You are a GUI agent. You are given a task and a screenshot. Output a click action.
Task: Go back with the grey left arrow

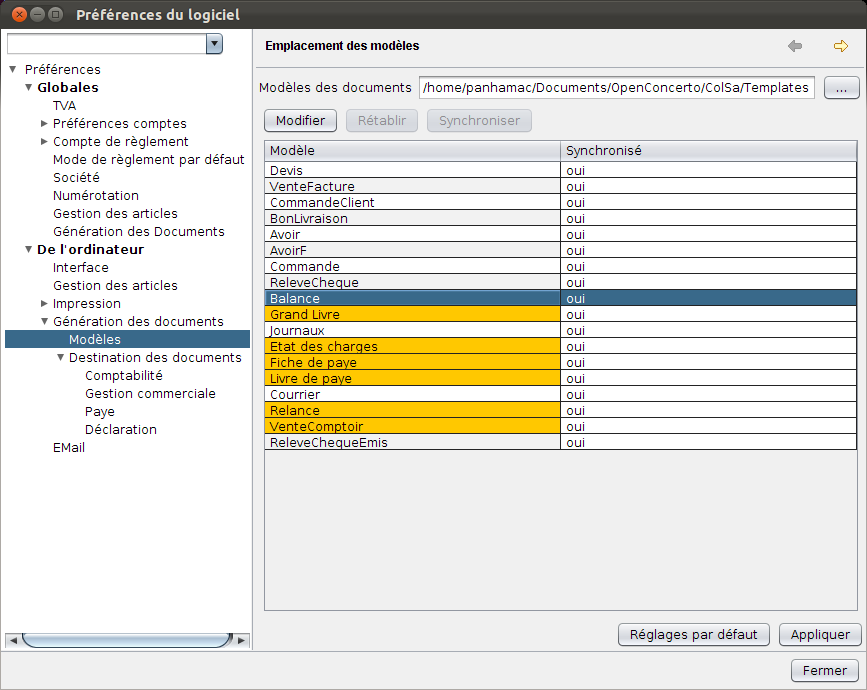[795, 46]
